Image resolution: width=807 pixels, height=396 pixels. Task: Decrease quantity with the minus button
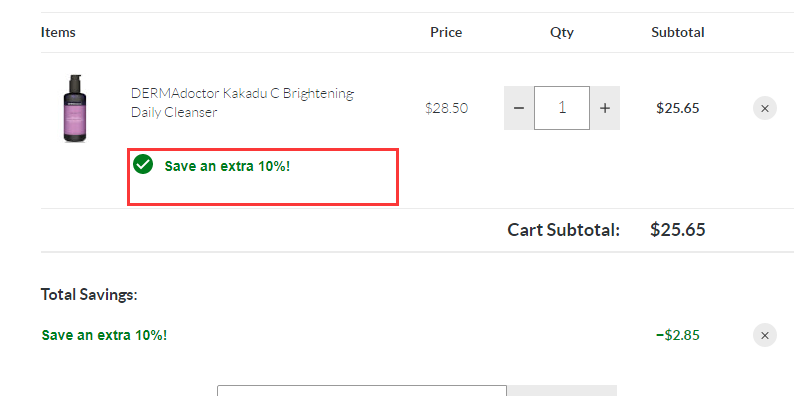click(519, 108)
